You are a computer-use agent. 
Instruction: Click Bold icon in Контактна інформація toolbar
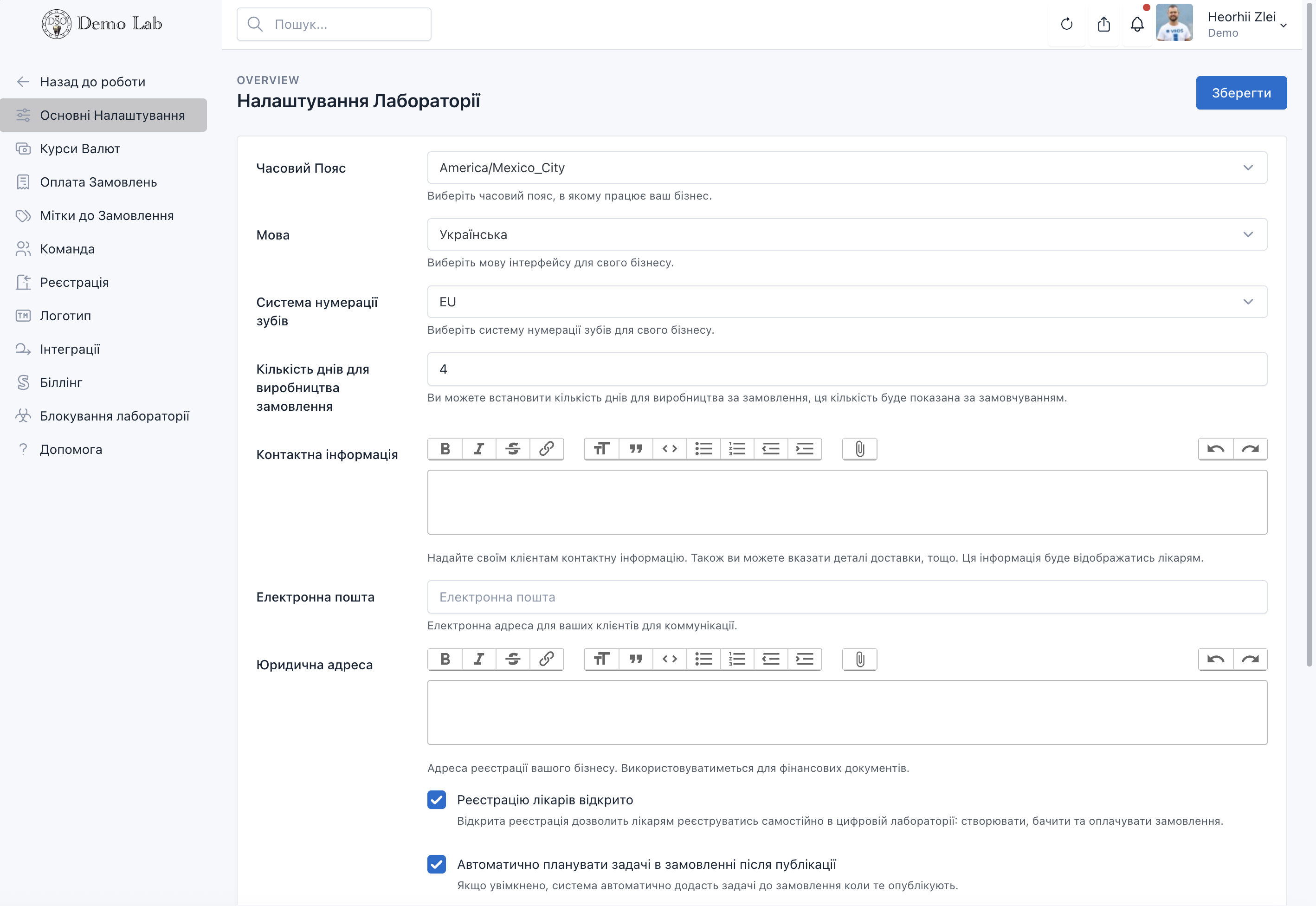[445, 449]
